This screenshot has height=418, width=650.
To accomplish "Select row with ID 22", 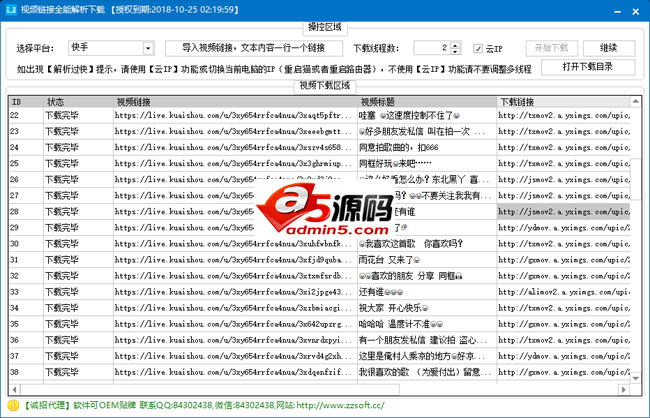I will 319,115.
